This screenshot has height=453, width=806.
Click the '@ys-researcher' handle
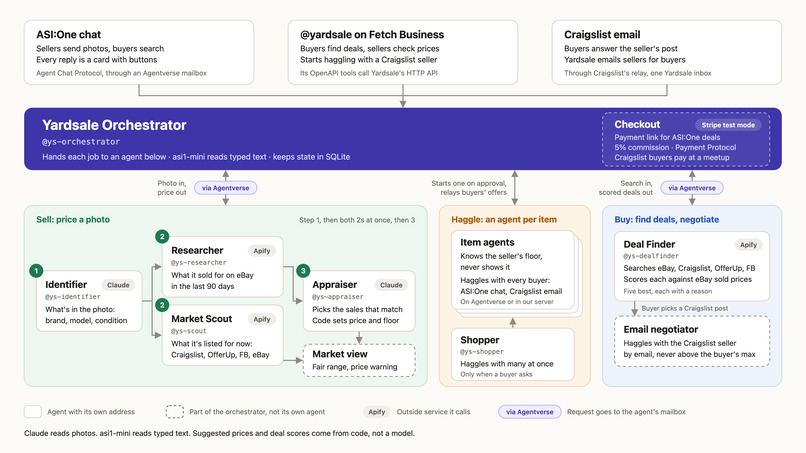tap(198, 262)
